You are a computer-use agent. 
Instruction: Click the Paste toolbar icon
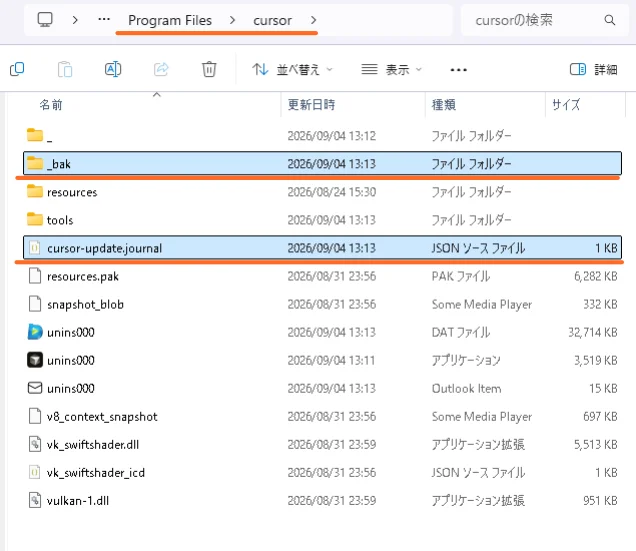(65, 69)
